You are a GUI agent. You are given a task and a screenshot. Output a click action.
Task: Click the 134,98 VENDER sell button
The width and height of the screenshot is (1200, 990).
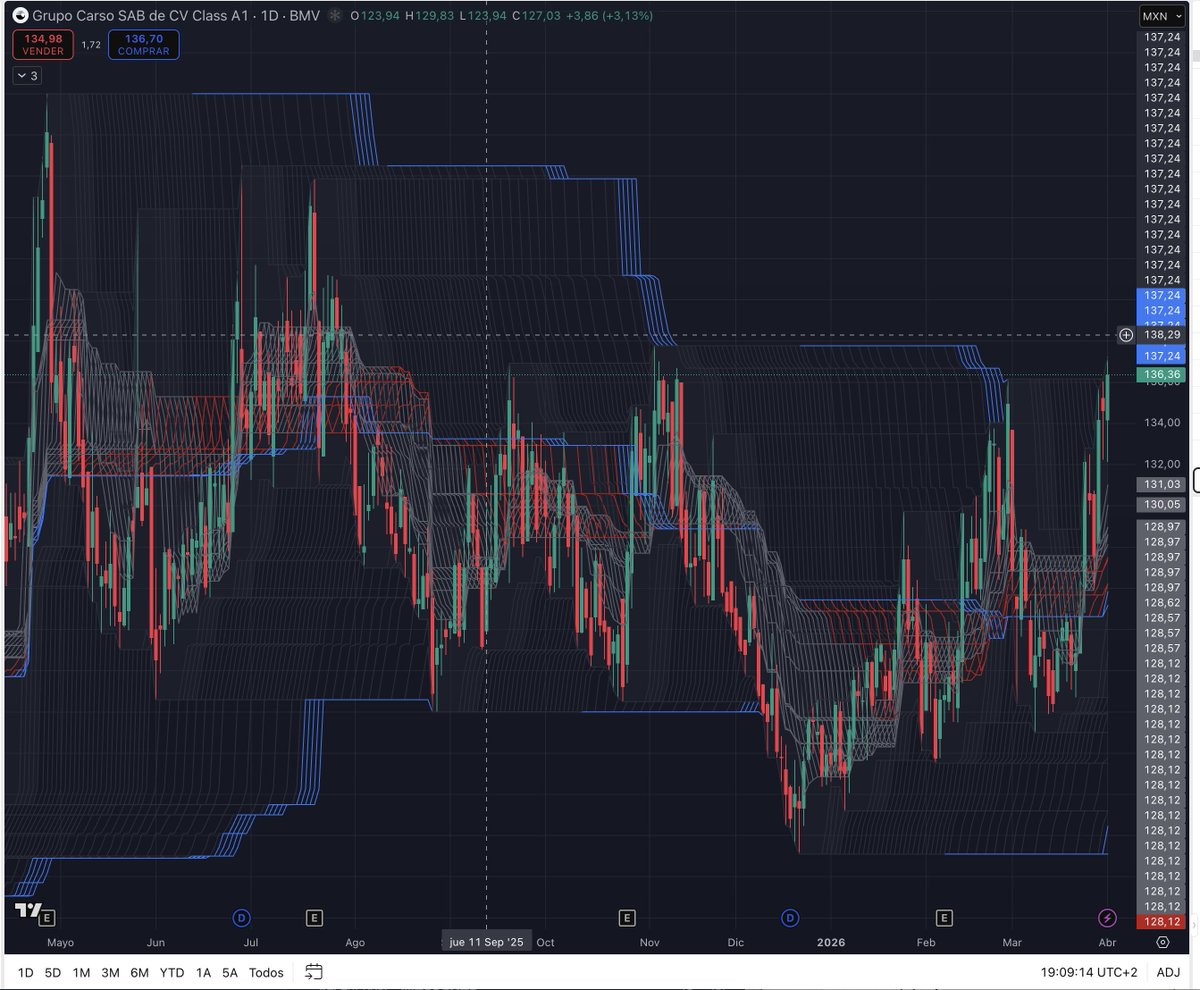[x=43, y=45]
